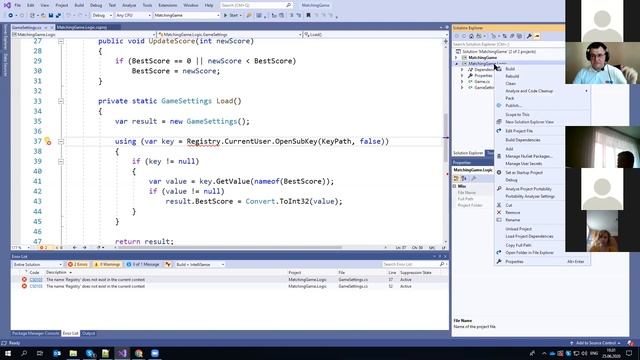Viewport: 640px width, 360px height.
Task: Expand the Dependencies tree node
Action: pos(462,70)
